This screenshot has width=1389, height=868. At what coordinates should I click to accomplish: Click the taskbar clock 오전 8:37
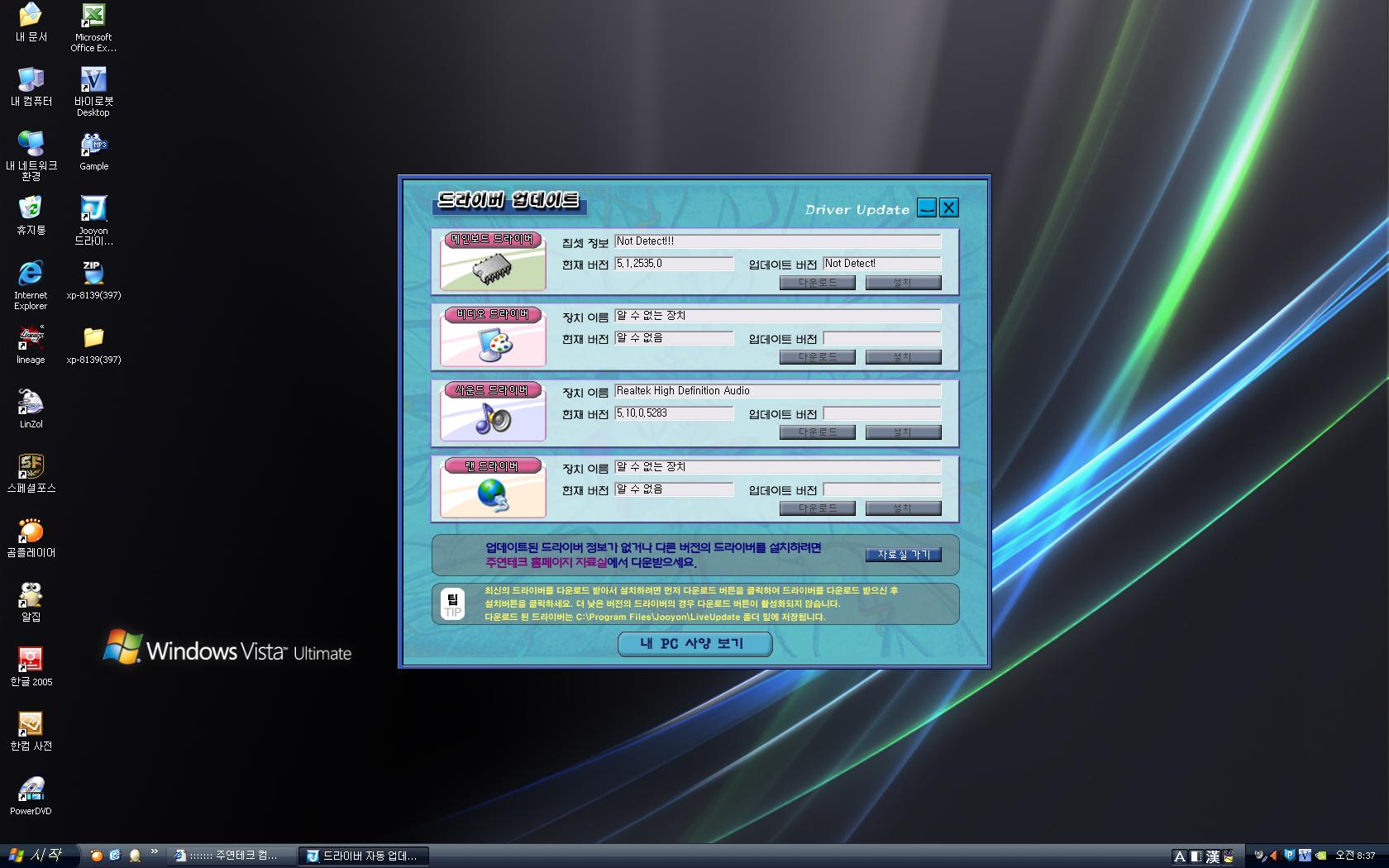point(1355,856)
